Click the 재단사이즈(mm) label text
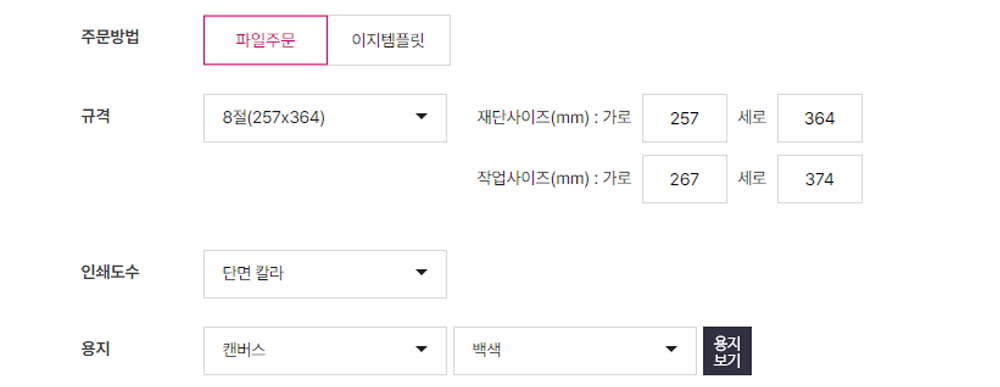 coord(533,118)
